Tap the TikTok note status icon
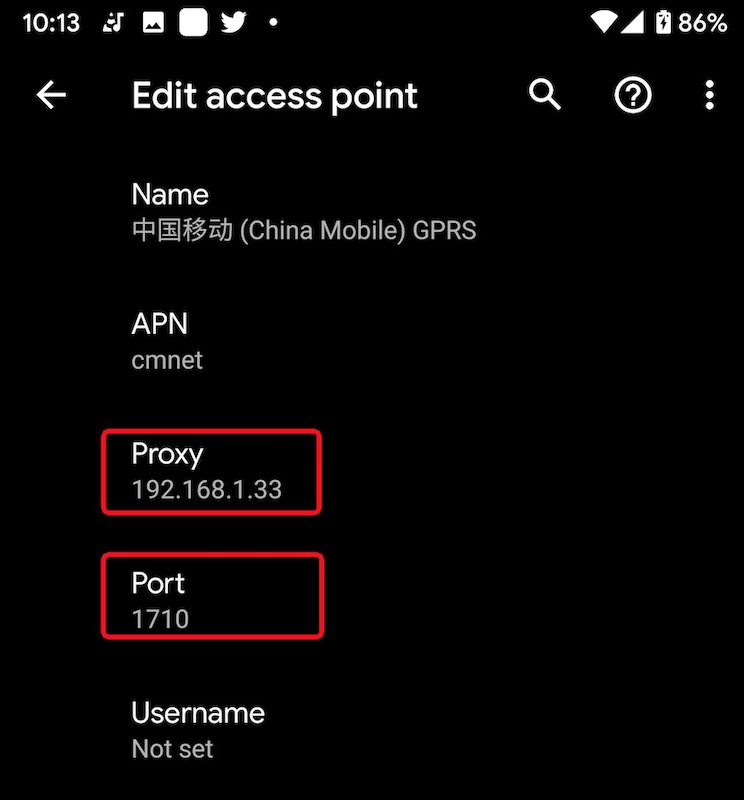The width and height of the screenshot is (744, 800). [x=113, y=23]
